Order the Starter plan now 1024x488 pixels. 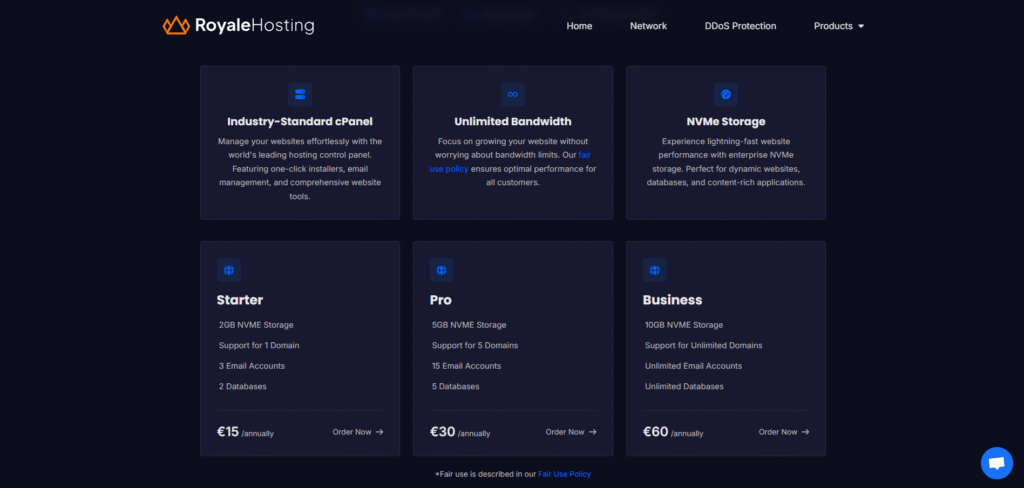point(357,432)
